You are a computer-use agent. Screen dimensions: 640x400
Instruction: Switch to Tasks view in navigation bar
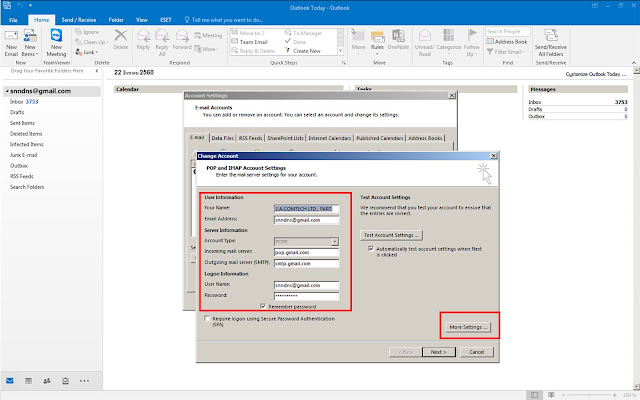click(65, 381)
